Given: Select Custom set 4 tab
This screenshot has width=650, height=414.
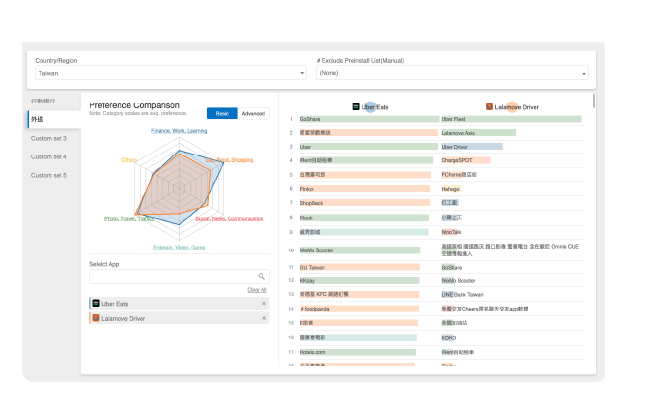Looking at the screenshot, I should point(49,157).
